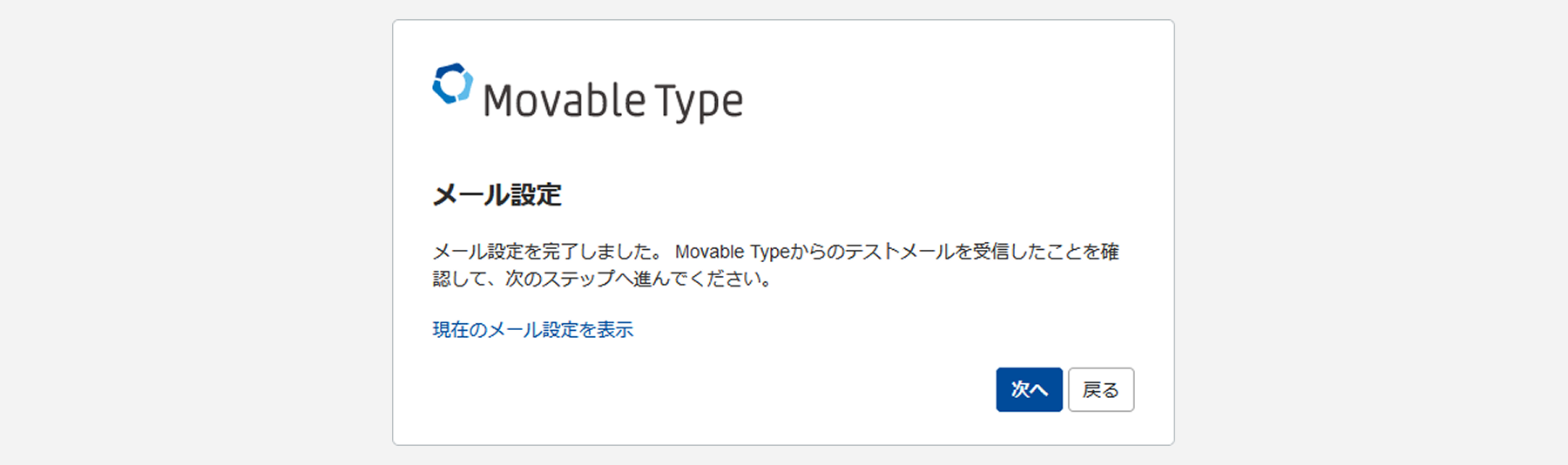
Task: Click the メール設定 heading
Action: [497, 195]
